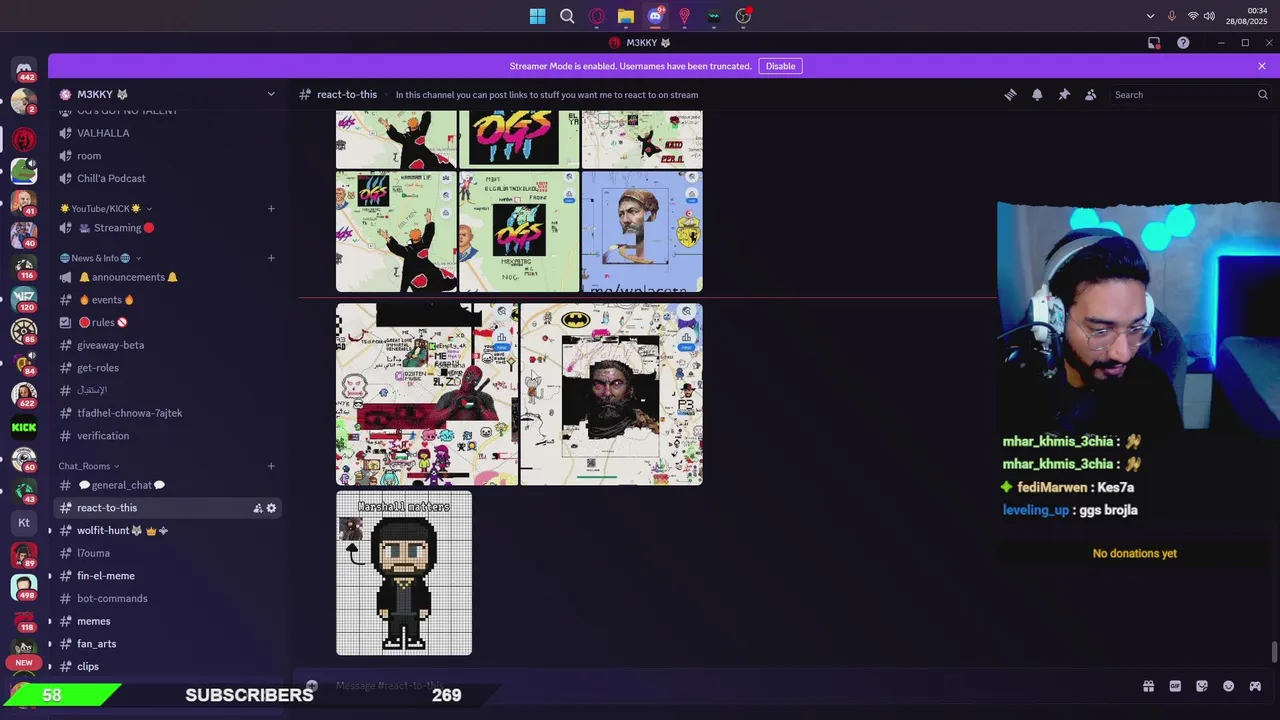This screenshot has height=720, width=1280.
Task: Open the apps game controller icon
Action: [x=1256, y=686]
